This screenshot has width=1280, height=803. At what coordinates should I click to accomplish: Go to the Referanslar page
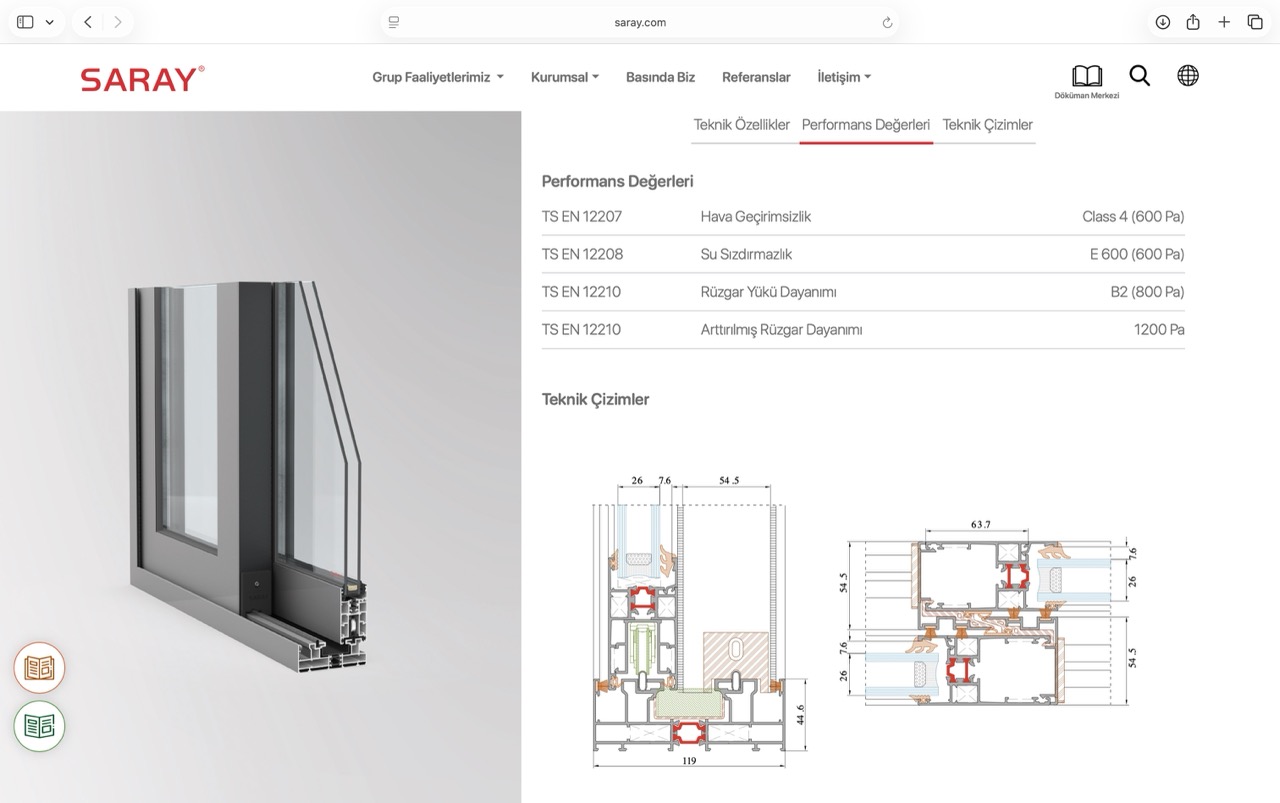tap(756, 77)
